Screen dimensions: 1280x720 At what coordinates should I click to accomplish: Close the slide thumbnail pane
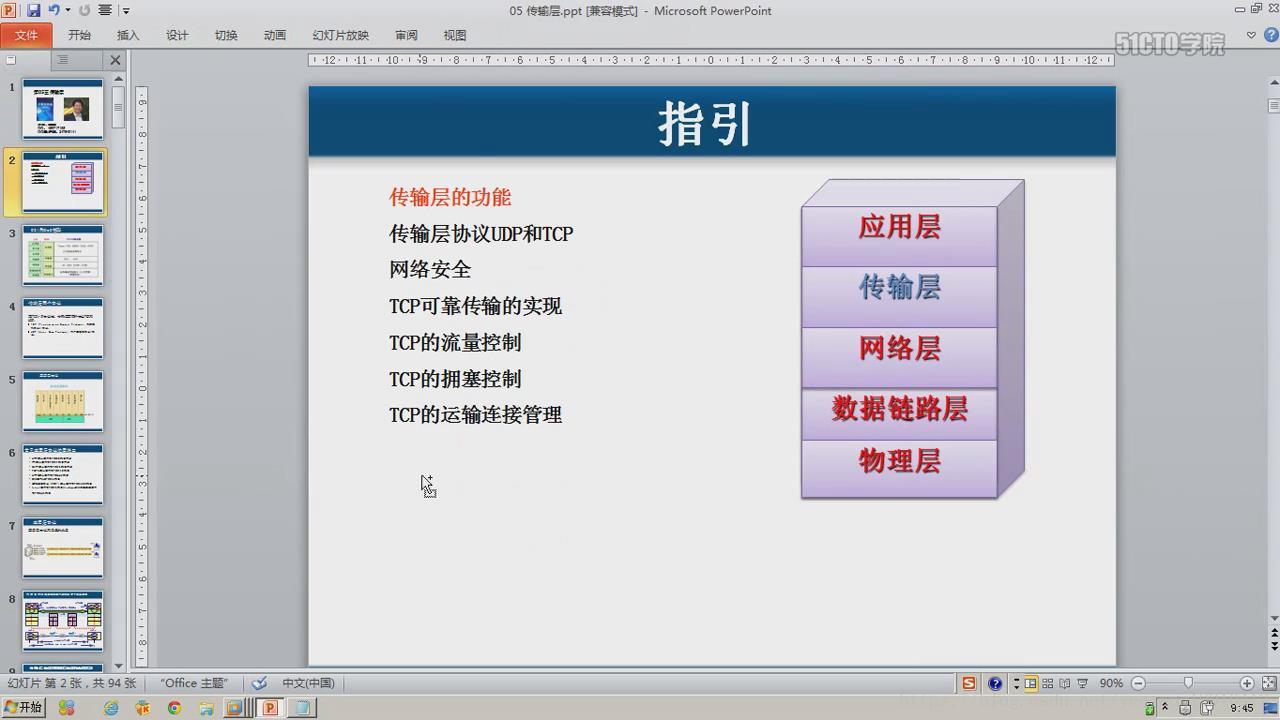point(115,60)
